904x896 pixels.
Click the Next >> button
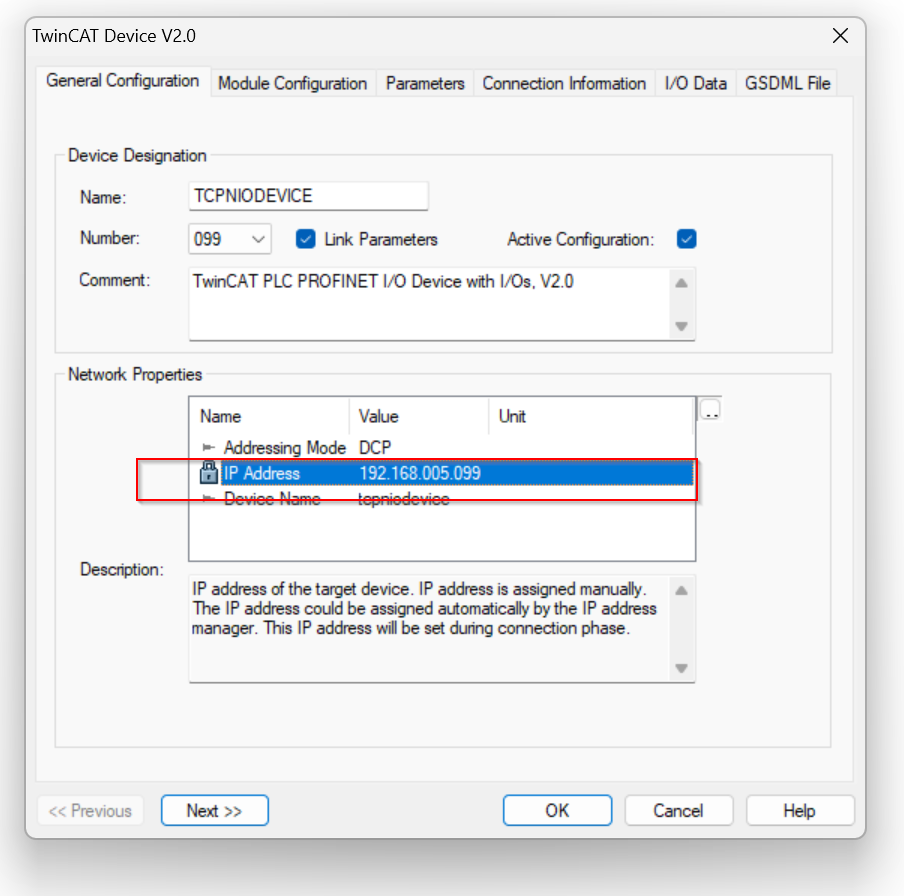tap(214, 811)
